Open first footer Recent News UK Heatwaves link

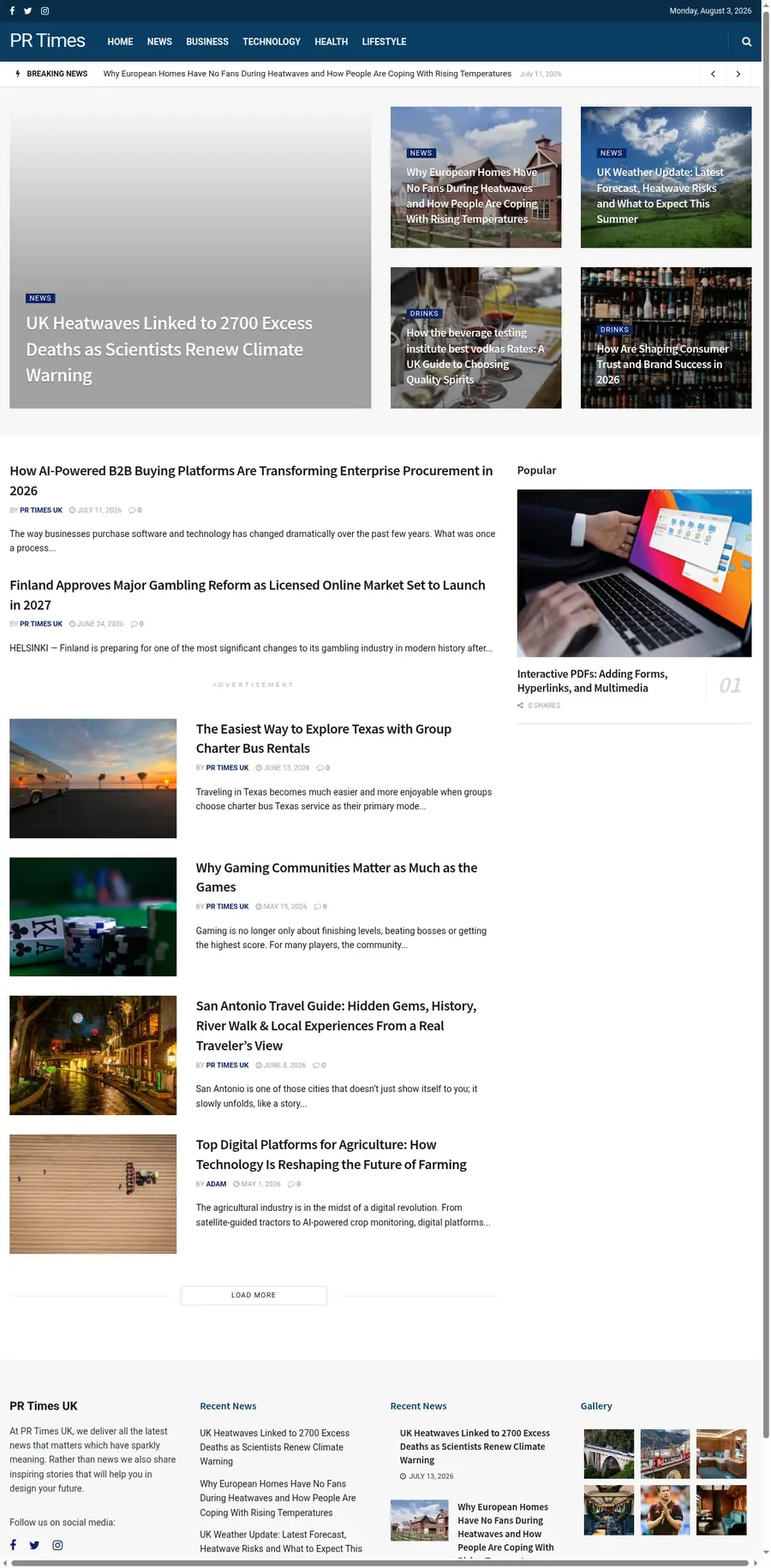point(274,1447)
